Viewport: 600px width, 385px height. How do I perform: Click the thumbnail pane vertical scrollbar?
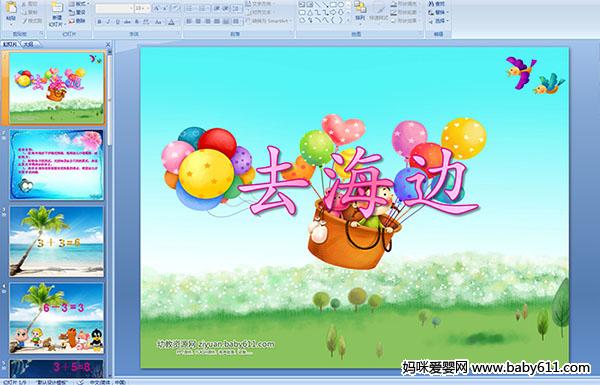coord(110,214)
